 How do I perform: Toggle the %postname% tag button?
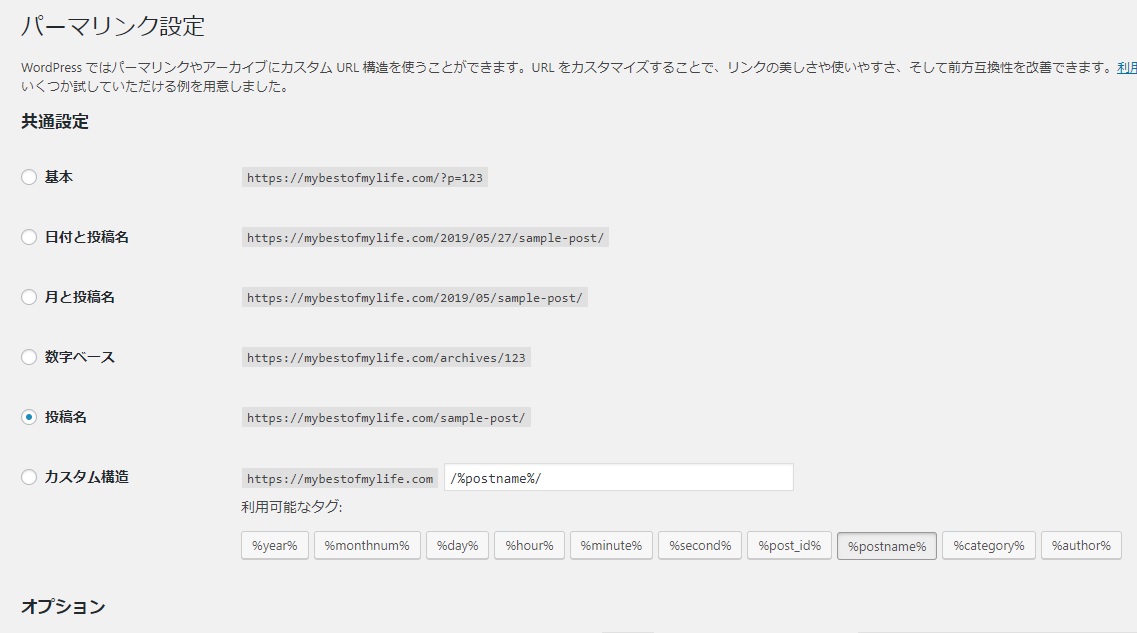click(887, 546)
